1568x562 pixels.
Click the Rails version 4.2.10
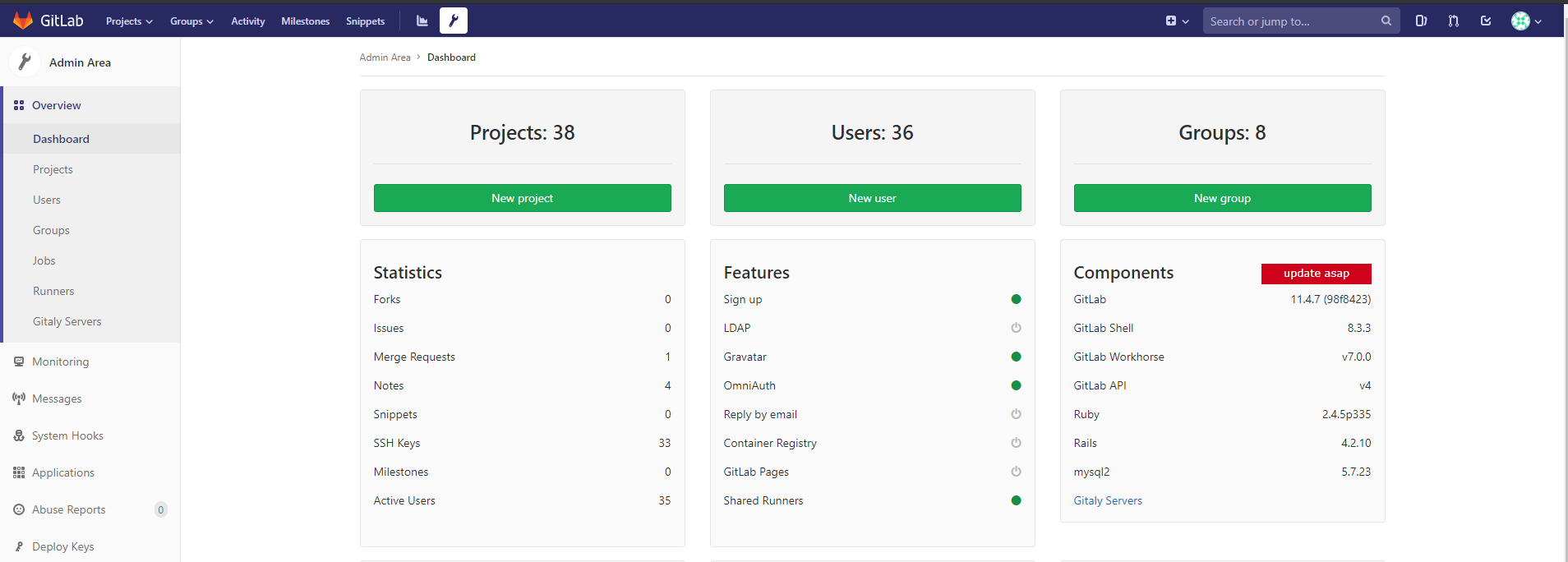coord(1357,443)
